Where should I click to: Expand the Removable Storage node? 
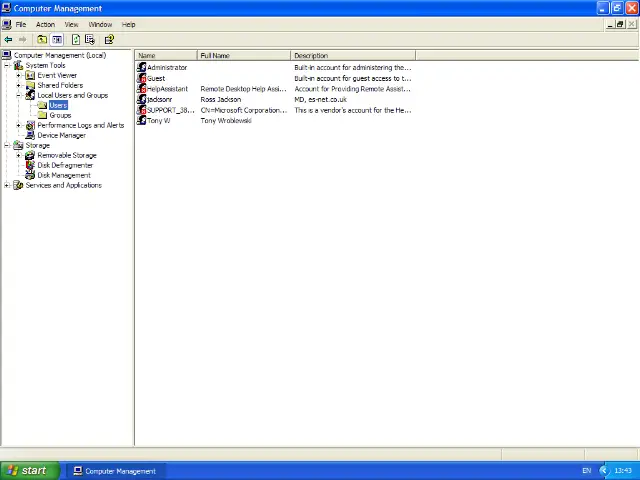[18, 155]
